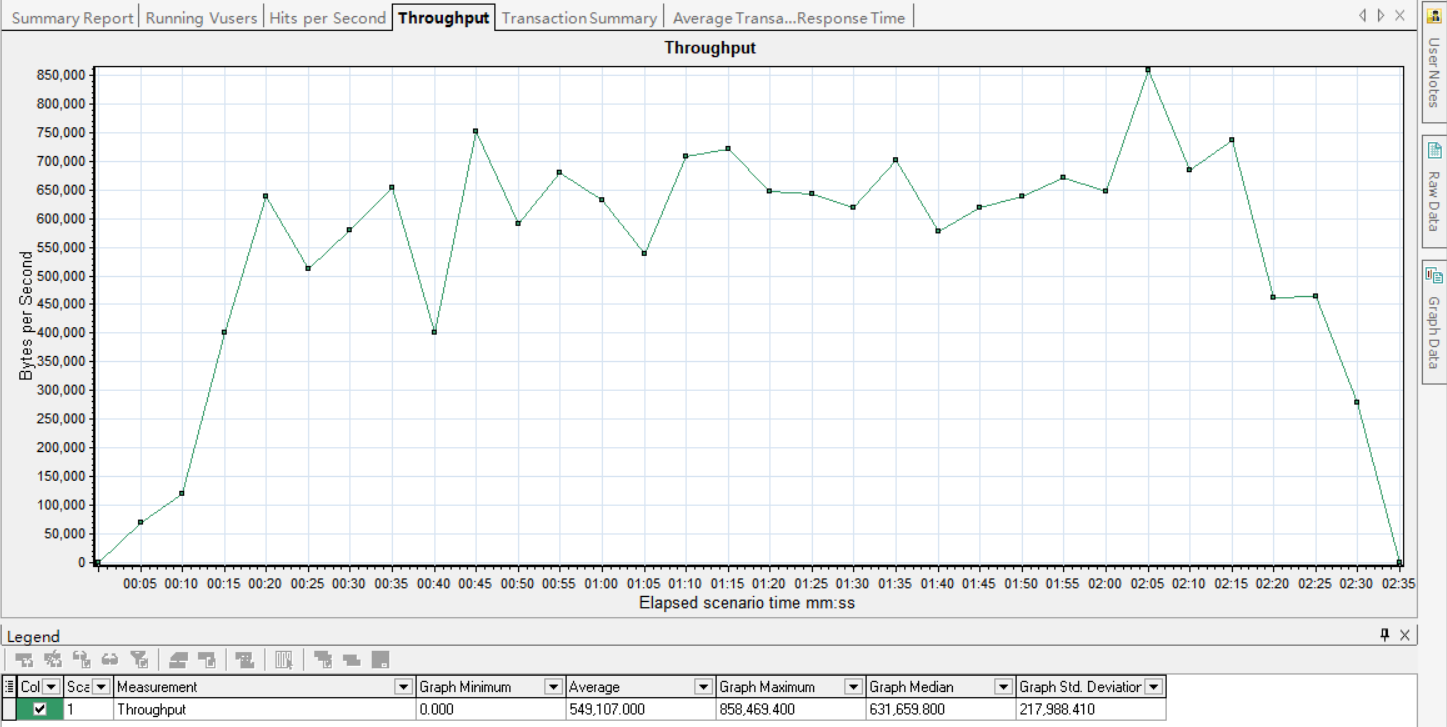The image size is (1447, 727).
Task: Select the Throughput measurement name cell
Action: [x=265, y=709]
